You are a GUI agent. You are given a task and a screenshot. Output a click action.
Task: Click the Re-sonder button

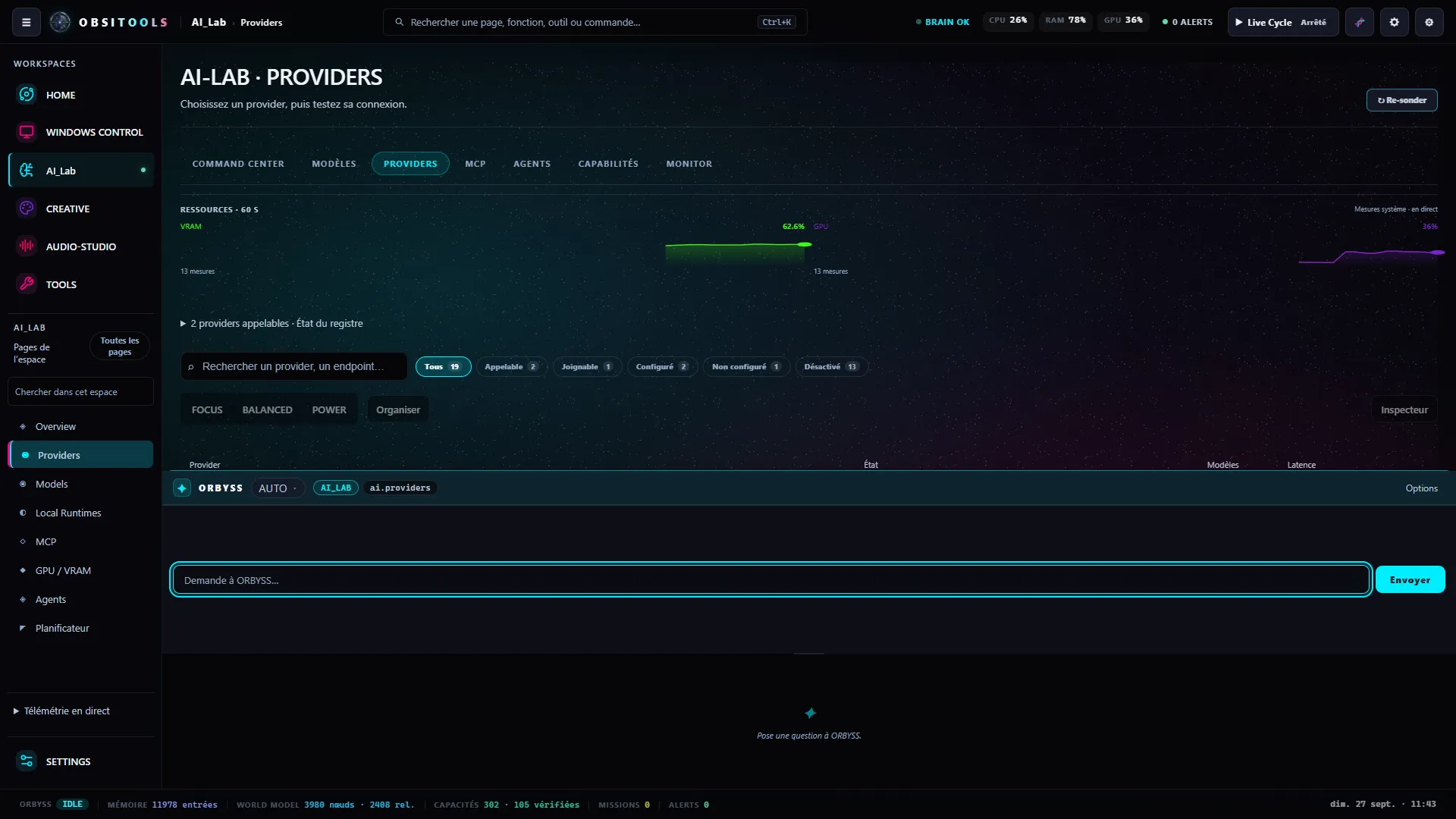click(1401, 100)
